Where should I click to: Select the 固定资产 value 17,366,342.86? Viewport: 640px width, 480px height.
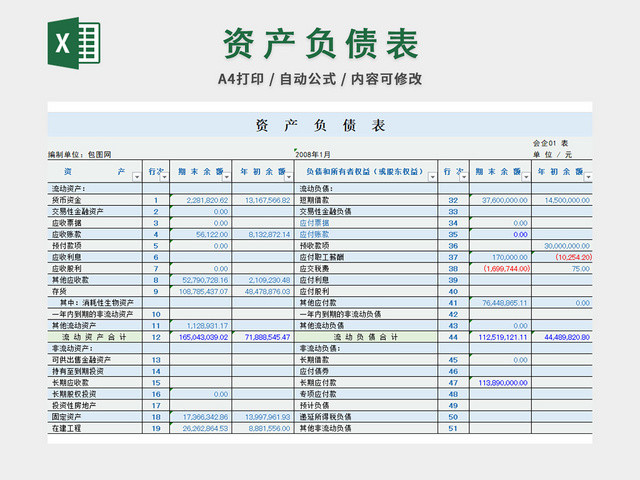(x=205, y=417)
